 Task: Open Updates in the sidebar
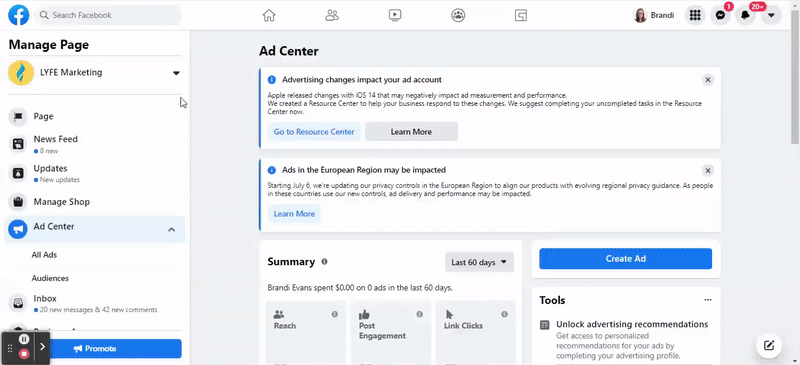coord(95,173)
